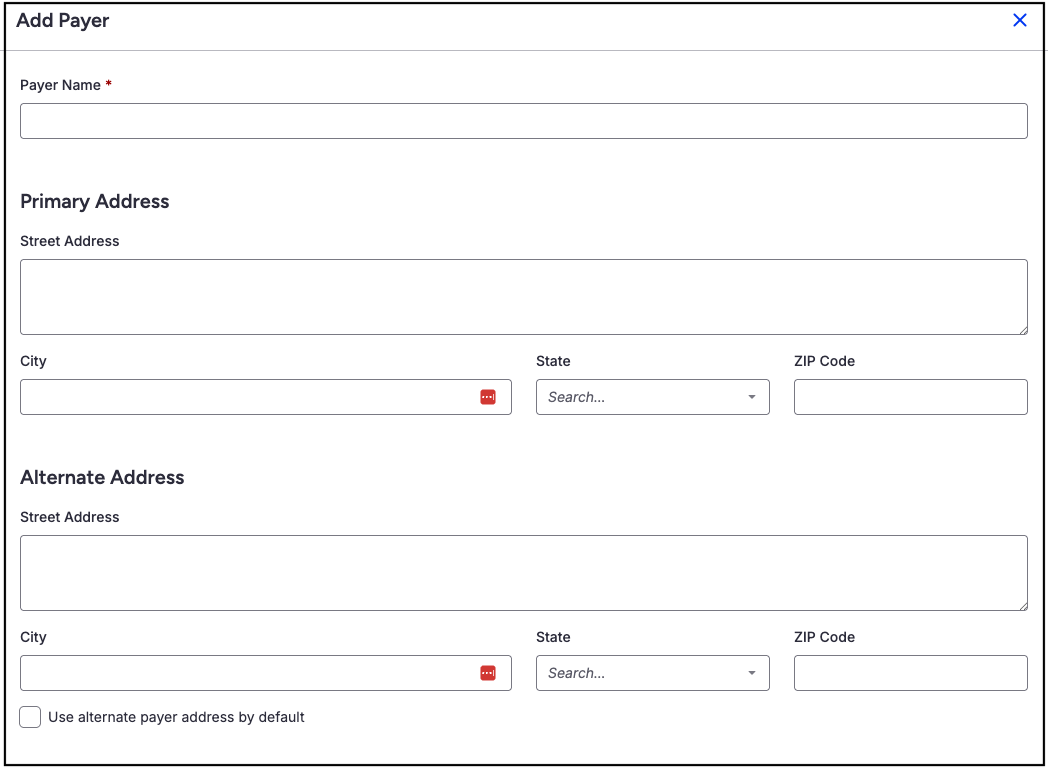
Task: Click the Primary Address State dropdown arrow
Action: point(752,397)
